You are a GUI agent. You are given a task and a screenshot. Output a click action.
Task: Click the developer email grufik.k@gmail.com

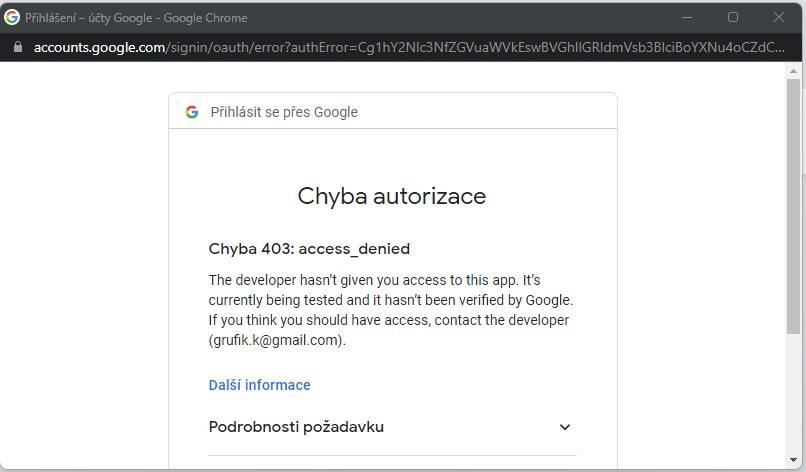(x=276, y=340)
